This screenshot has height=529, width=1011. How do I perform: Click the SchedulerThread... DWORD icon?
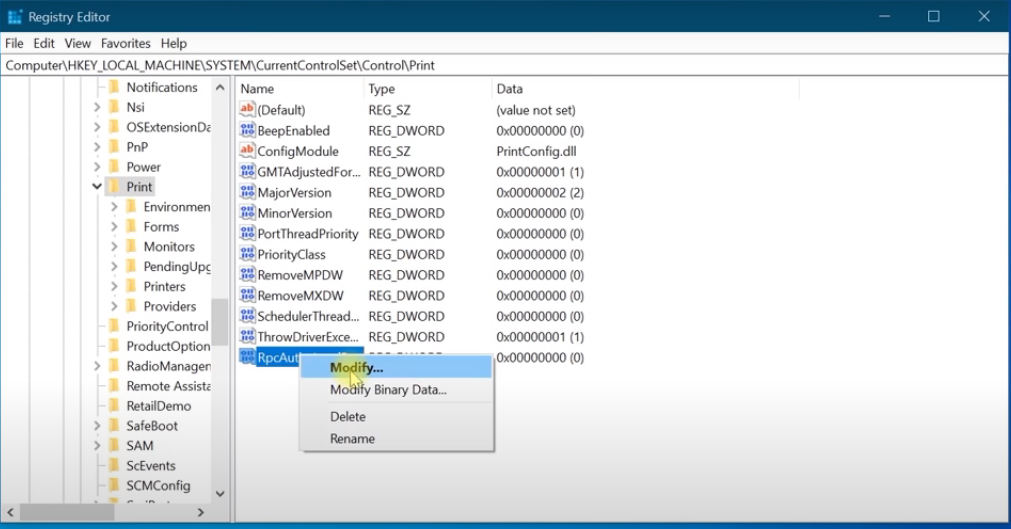pyautogui.click(x=247, y=316)
